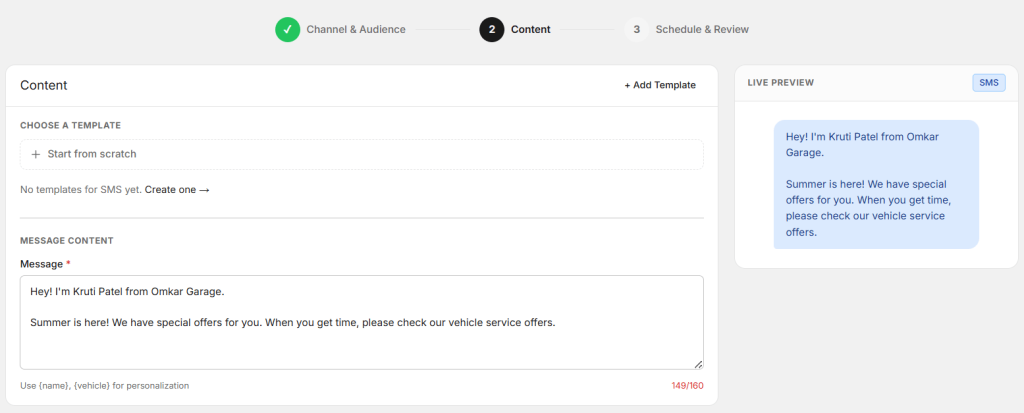The image size is (1024, 413).
Task: Click the SMS badge in Live Preview
Action: click(x=989, y=83)
